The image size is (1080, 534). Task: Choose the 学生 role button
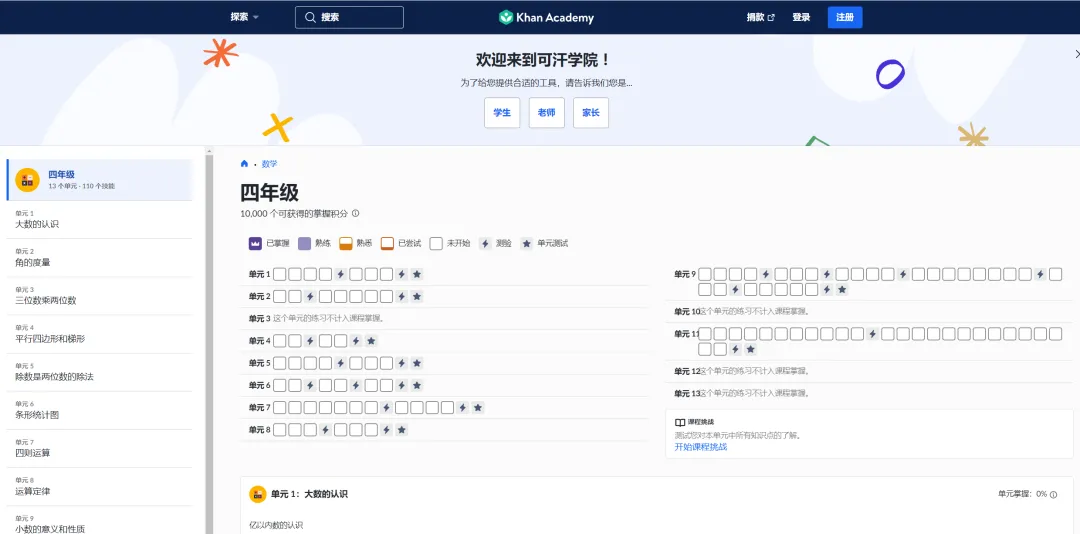pos(502,112)
